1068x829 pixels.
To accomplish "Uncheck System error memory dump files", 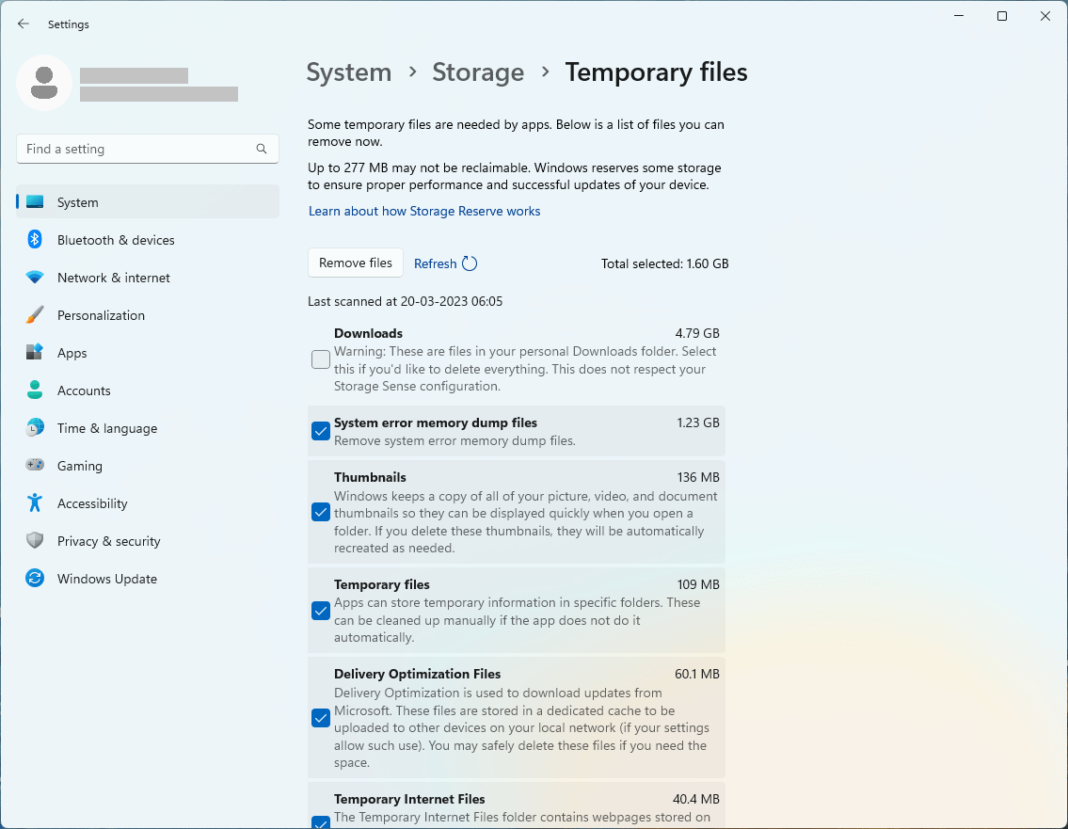I will pyautogui.click(x=320, y=431).
